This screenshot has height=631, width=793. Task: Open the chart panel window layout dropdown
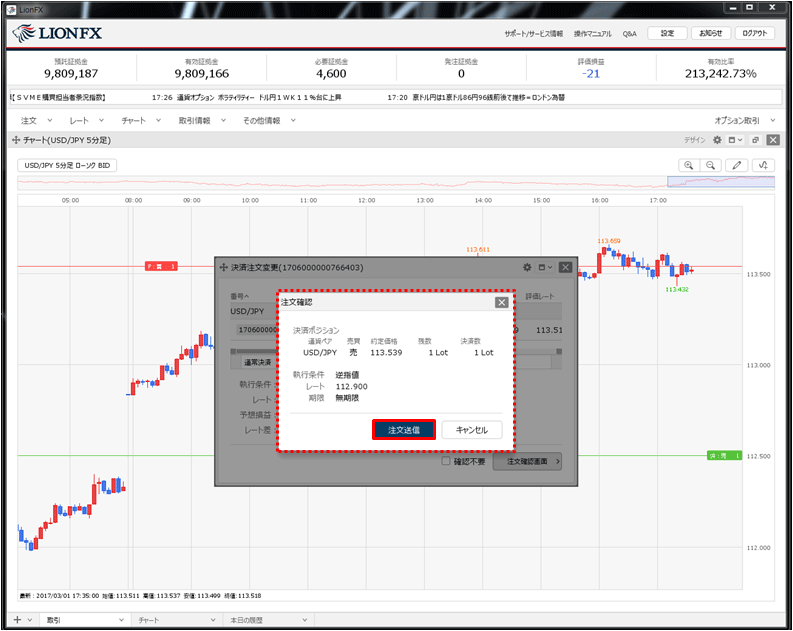point(735,140)
